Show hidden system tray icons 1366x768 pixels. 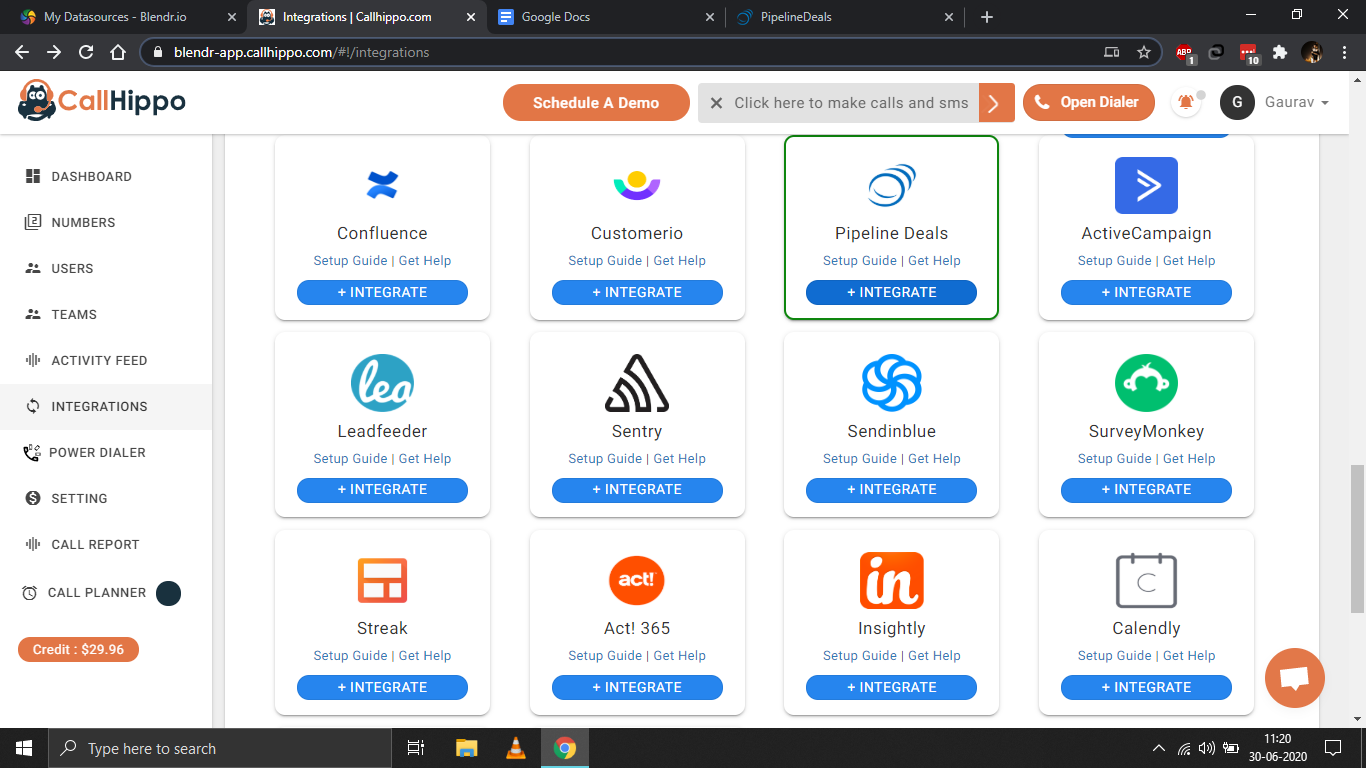click(x=1159, y=748)
